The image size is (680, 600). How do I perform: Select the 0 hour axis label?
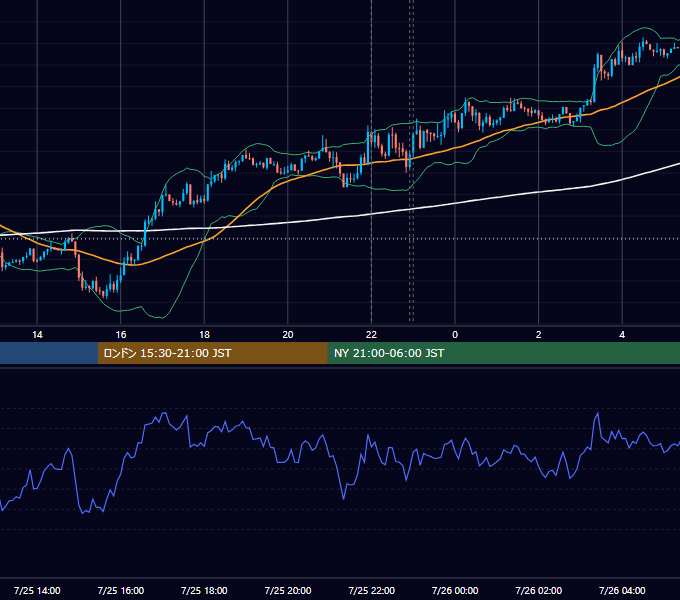click(455, 335)
